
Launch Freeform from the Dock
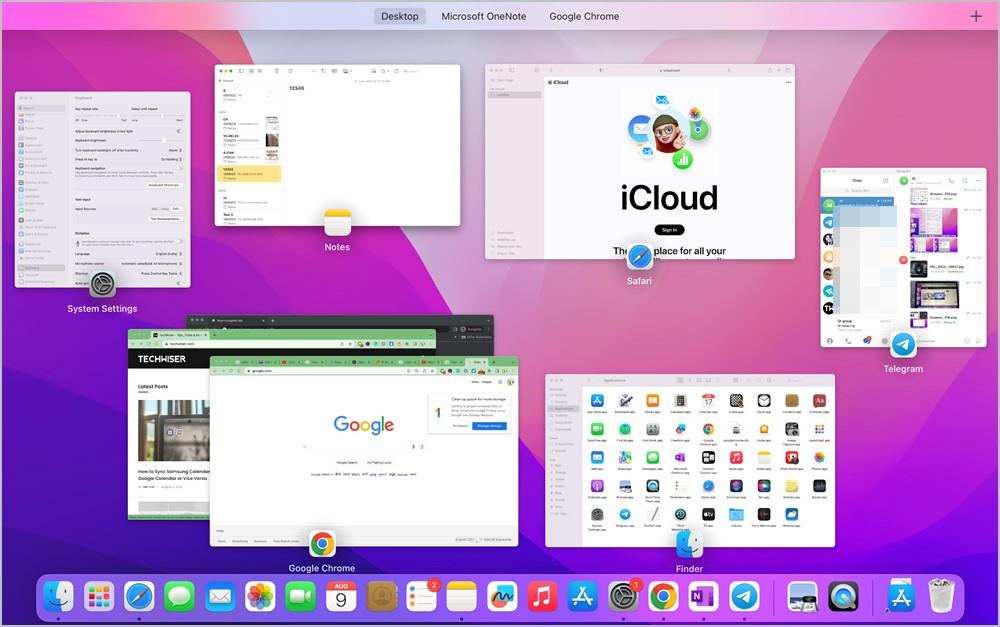coord(503,597)
